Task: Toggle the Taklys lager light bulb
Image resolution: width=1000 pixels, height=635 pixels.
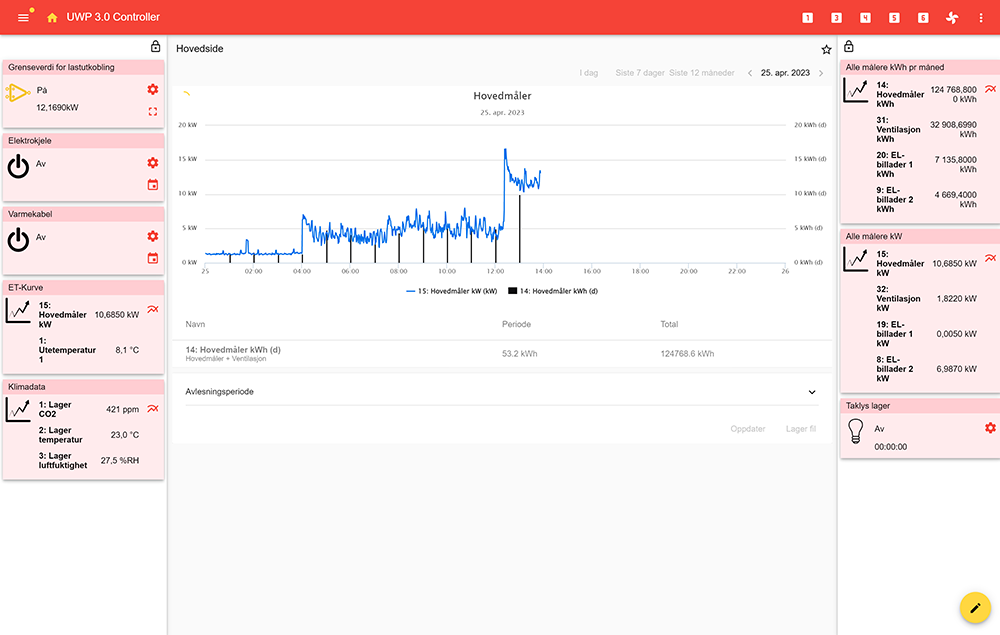Action: click(856, 431)
